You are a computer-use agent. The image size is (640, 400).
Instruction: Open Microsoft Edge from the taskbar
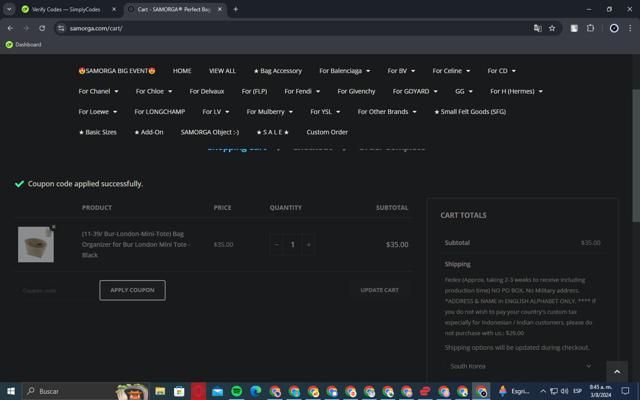[256, 391]
